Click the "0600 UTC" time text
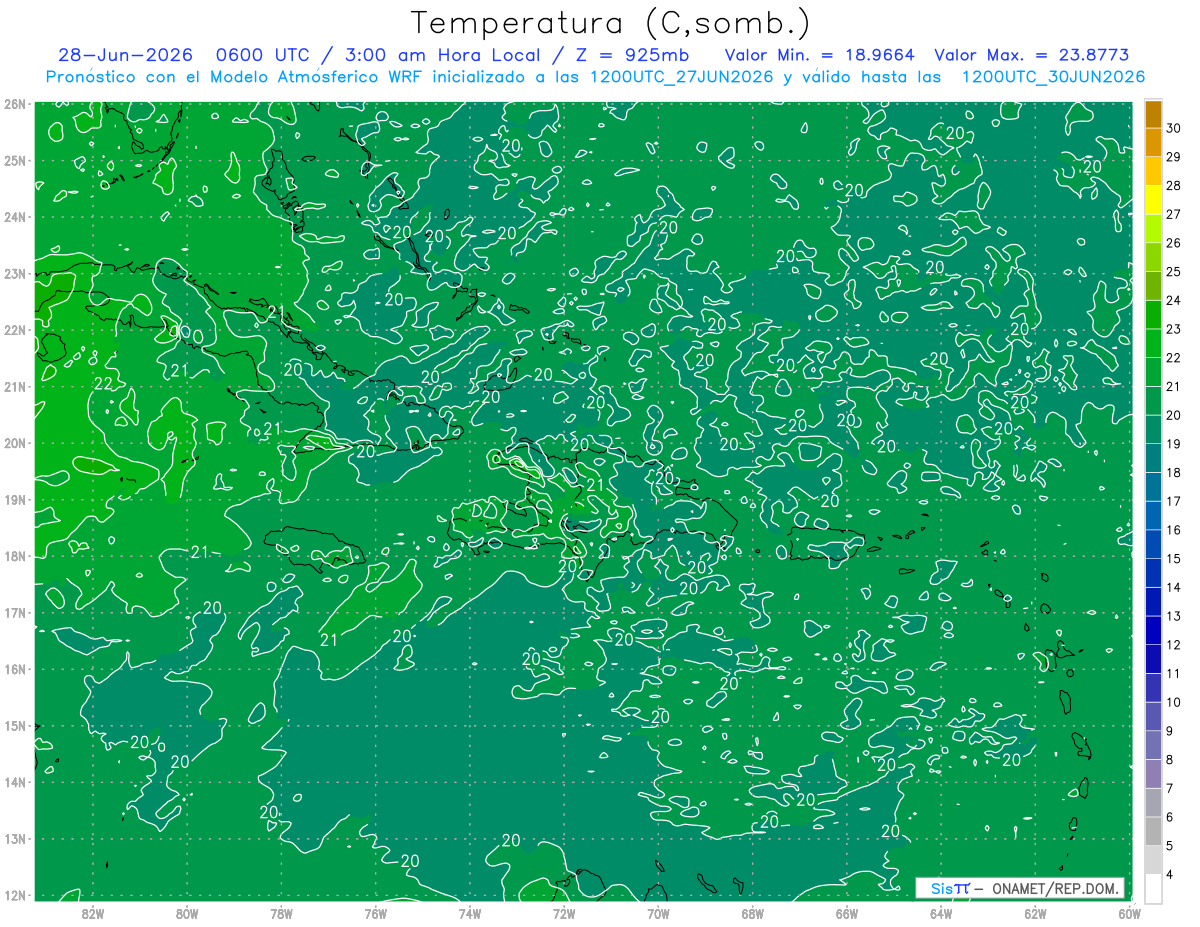This screenshot has width=1200, height=927. point(264,56)
